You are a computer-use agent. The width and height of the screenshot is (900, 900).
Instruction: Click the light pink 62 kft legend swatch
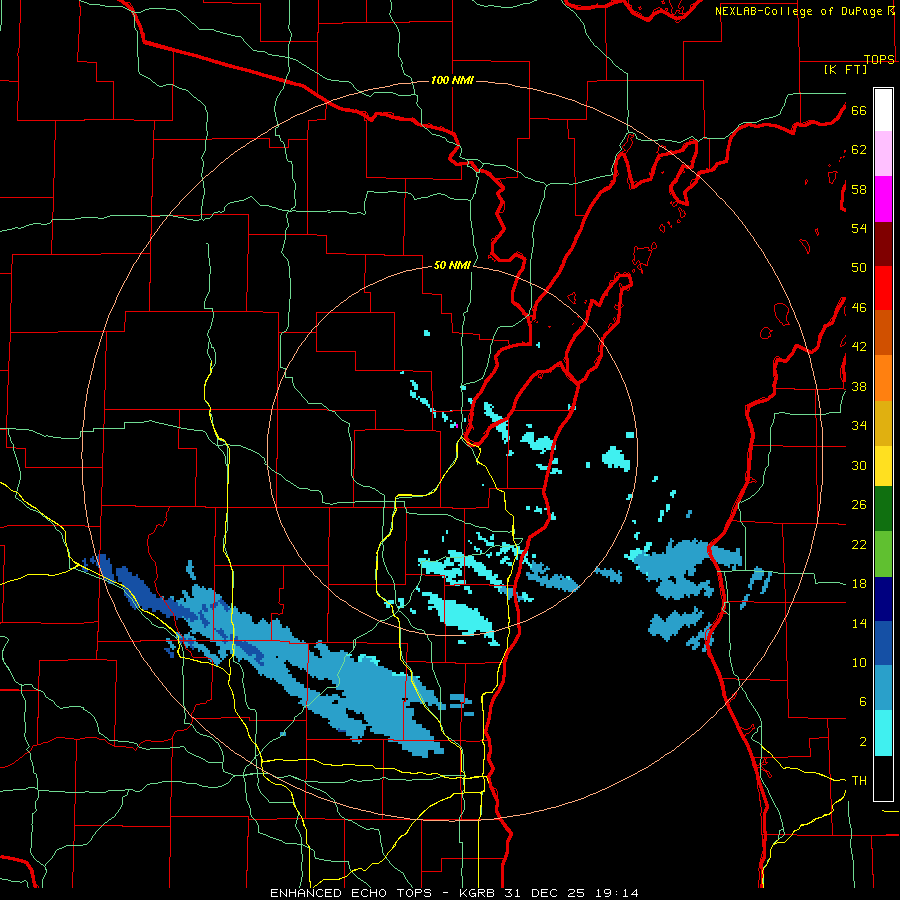point(883,154)
